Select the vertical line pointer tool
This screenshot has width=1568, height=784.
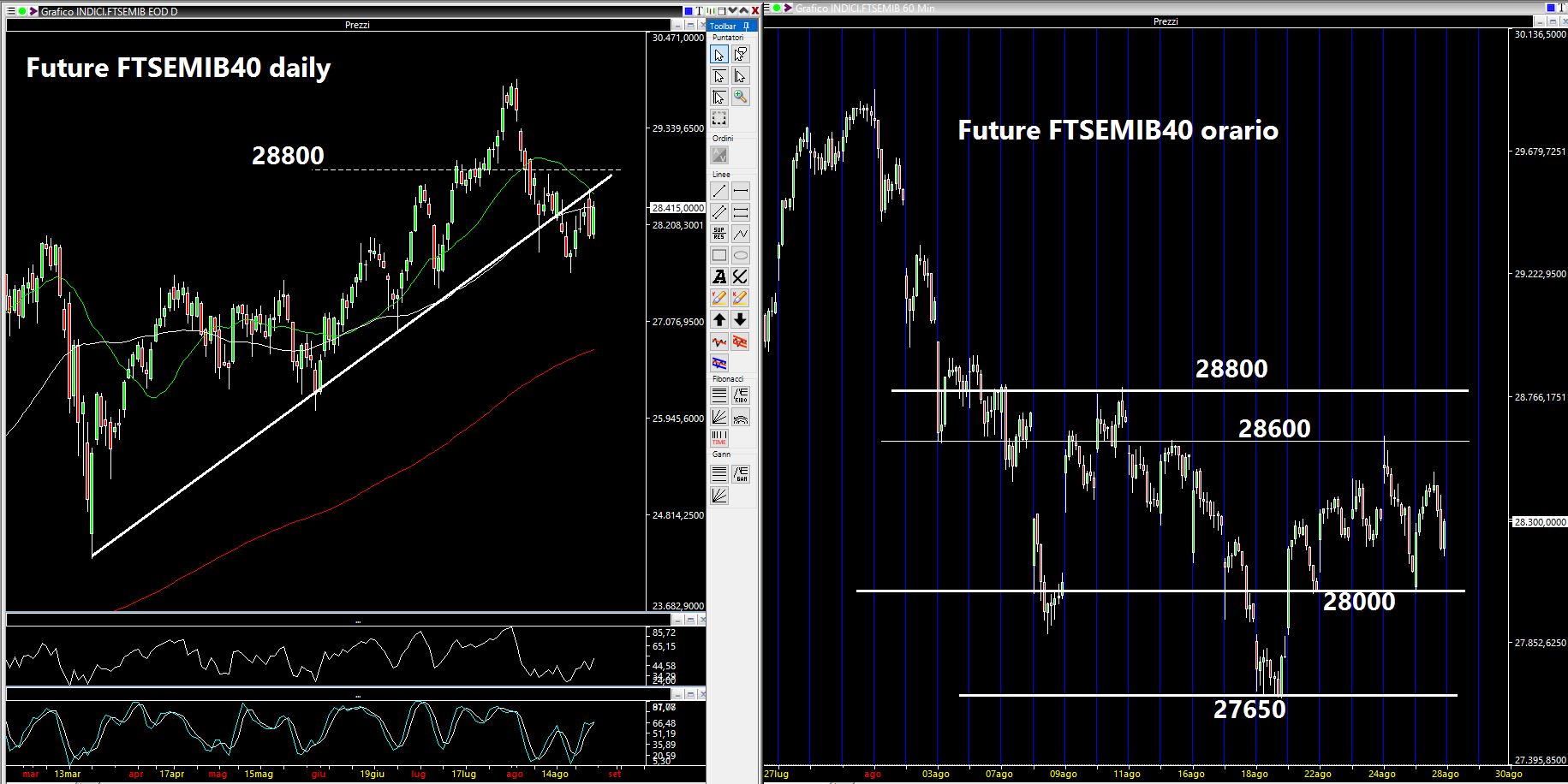(x=740, y=76)
